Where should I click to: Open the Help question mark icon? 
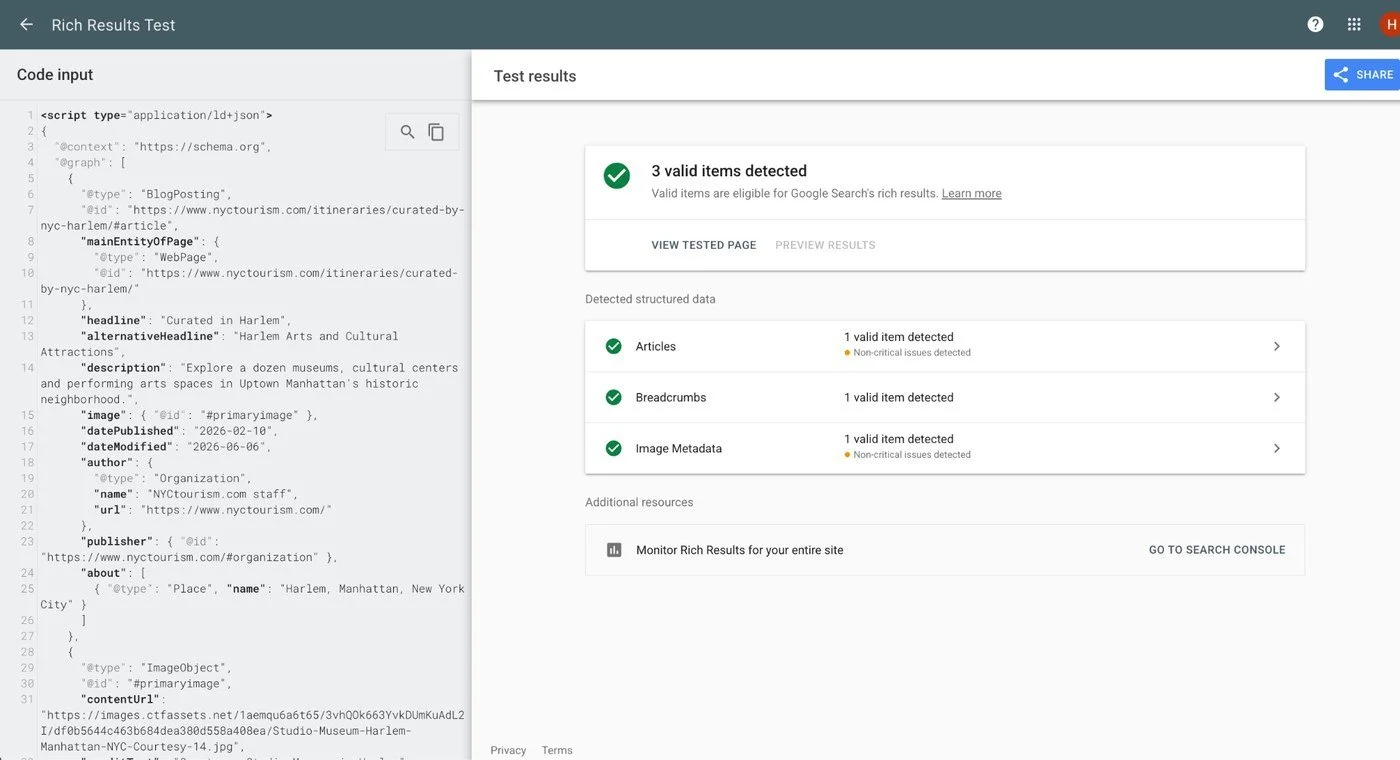[1315, 25]
